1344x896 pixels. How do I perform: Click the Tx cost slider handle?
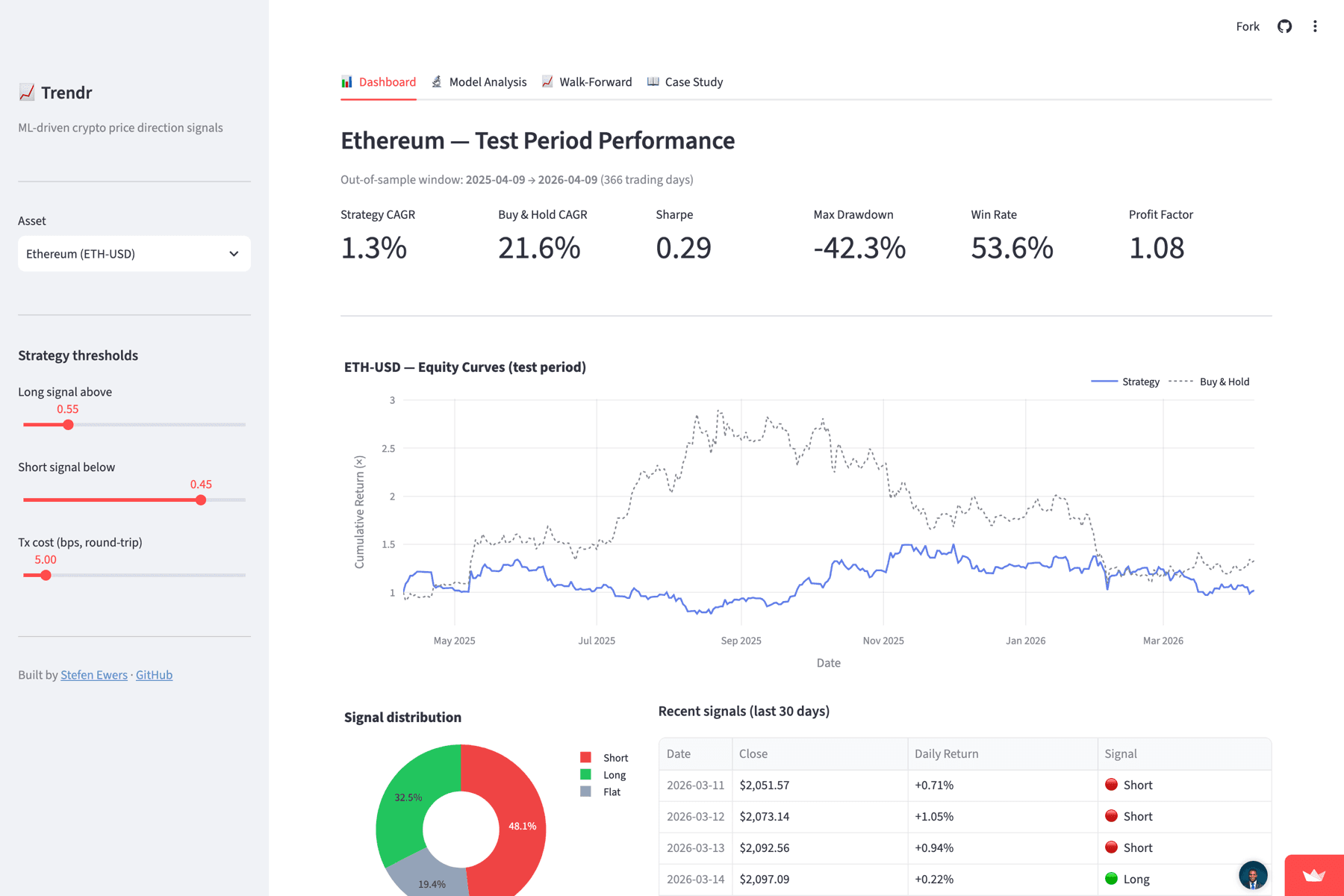coord(46,576)
